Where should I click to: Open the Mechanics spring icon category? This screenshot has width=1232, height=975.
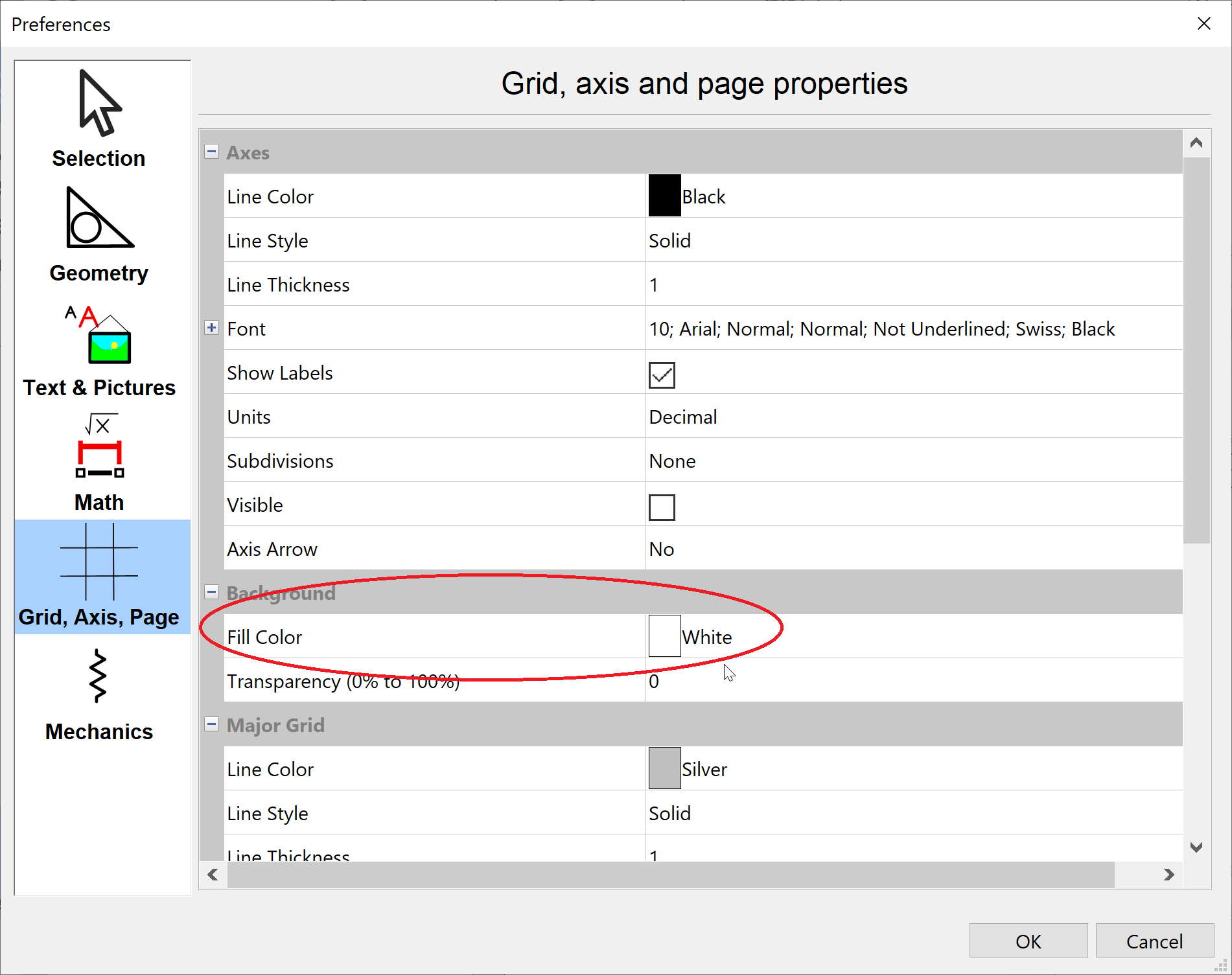click(x=99, y=676)
